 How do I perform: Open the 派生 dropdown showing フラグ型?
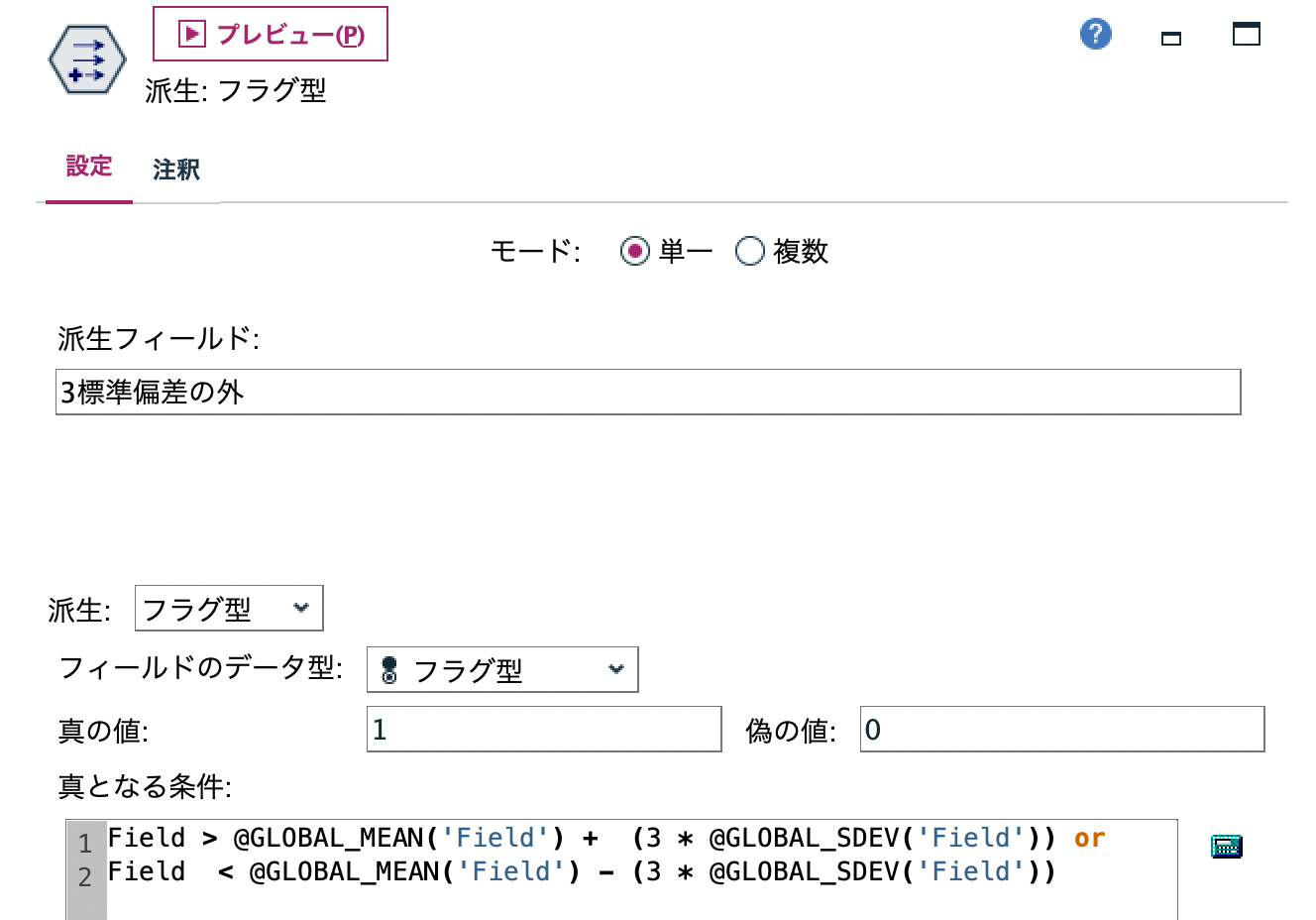(x=228, y=608)
